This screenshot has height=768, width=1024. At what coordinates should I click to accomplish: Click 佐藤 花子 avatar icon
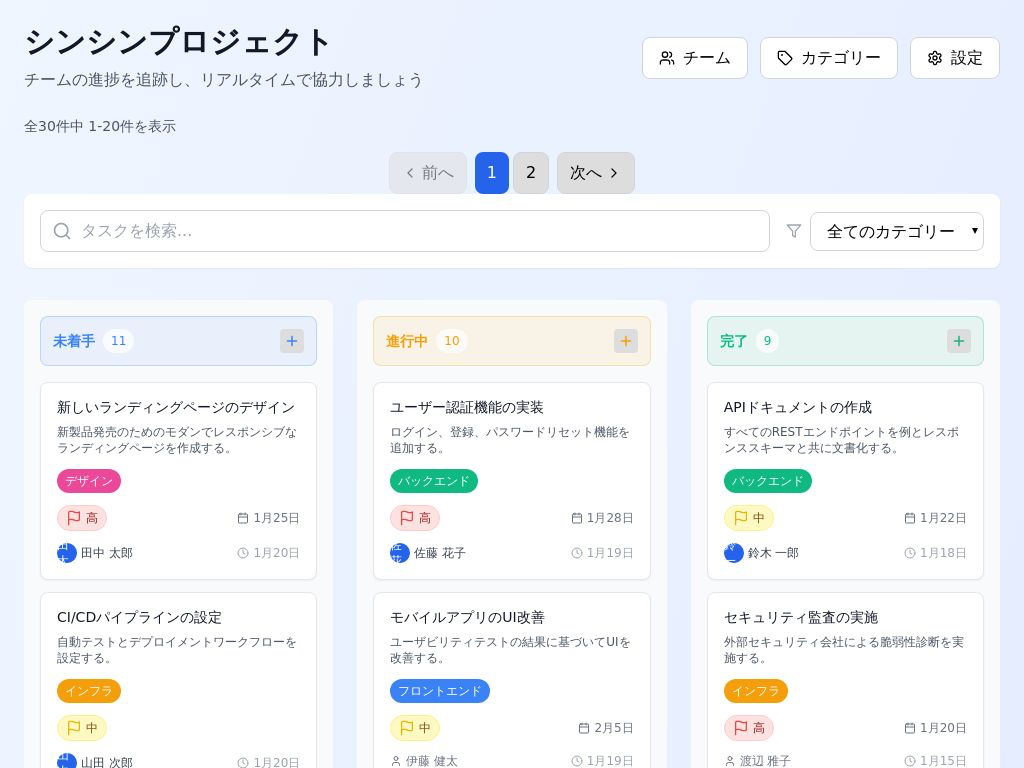click(400, 553)
